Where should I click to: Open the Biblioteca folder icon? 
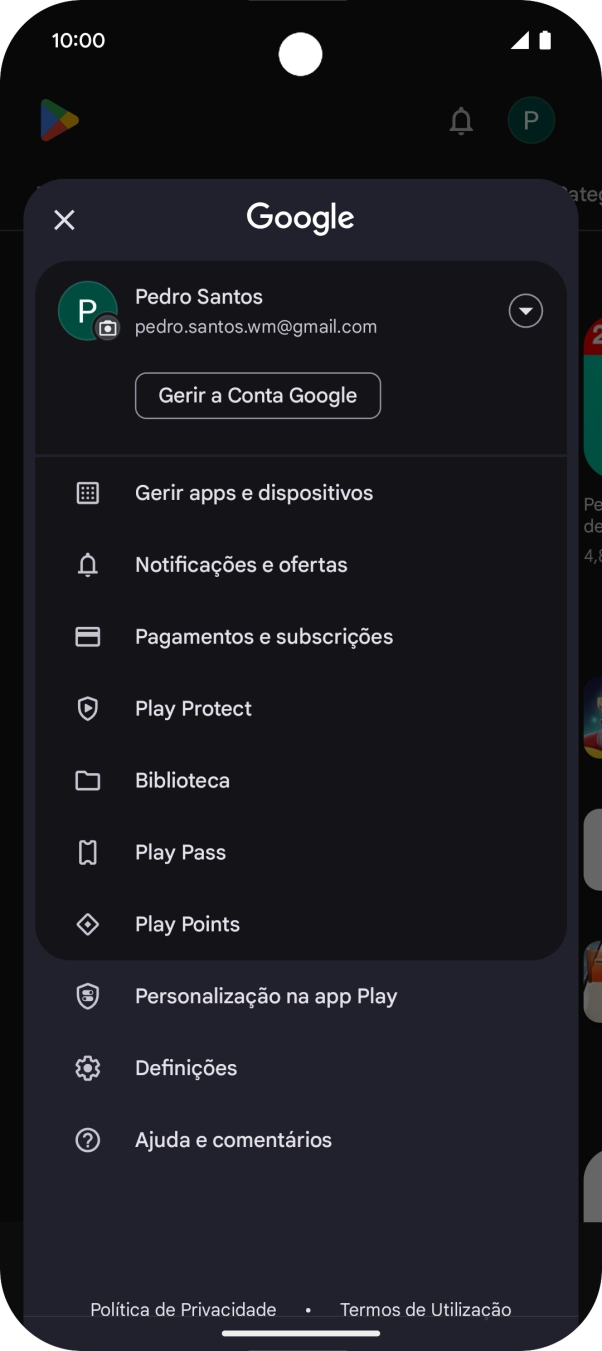pyautogui.click(x=88, y=780)
